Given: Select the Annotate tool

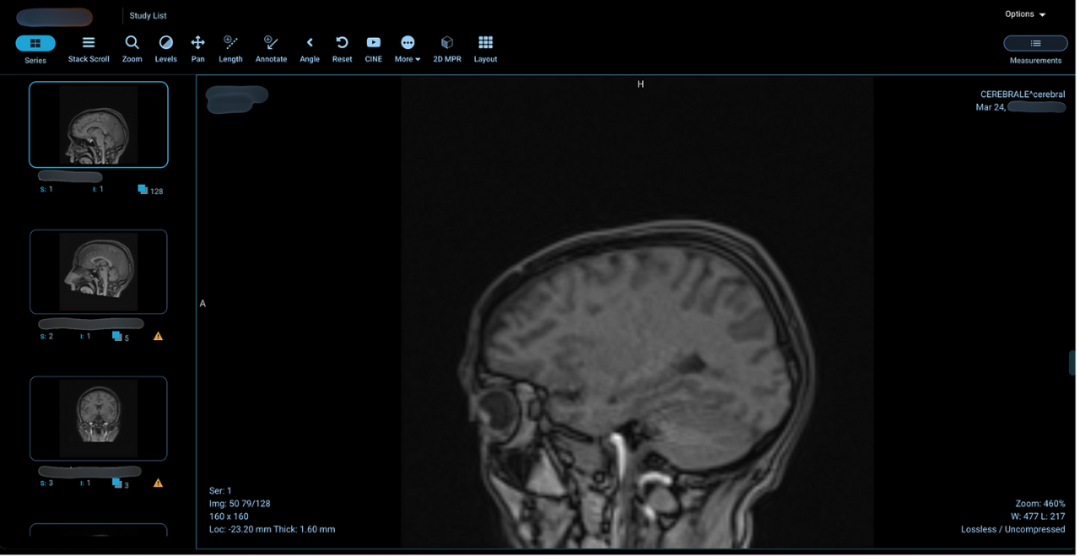Looking at the screenshot, I should click(x=271, y=49).
